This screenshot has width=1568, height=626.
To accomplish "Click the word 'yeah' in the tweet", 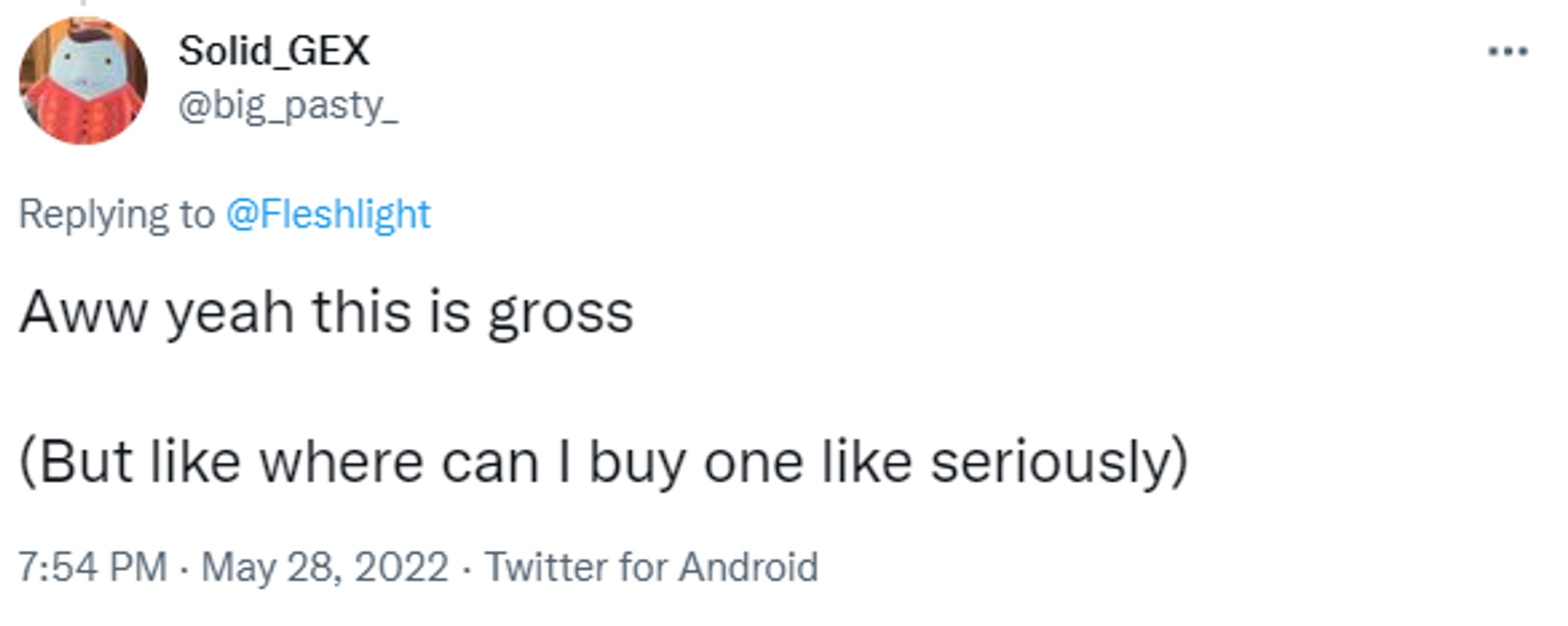I will tap(229, 315).
